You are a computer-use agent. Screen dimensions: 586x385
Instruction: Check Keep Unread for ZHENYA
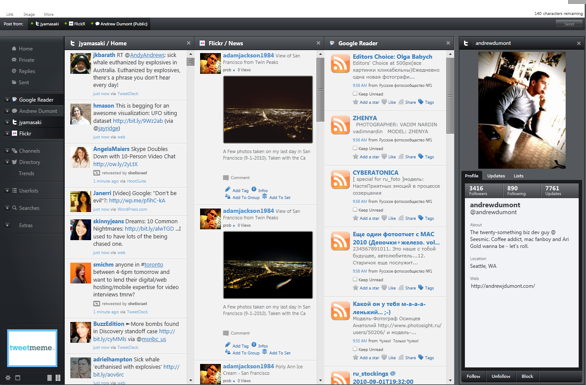(x=355, y=148)
